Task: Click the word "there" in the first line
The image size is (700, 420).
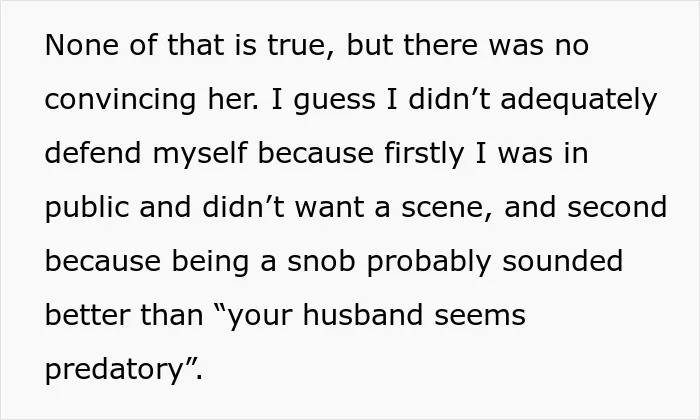Action: tap(441, 45)
